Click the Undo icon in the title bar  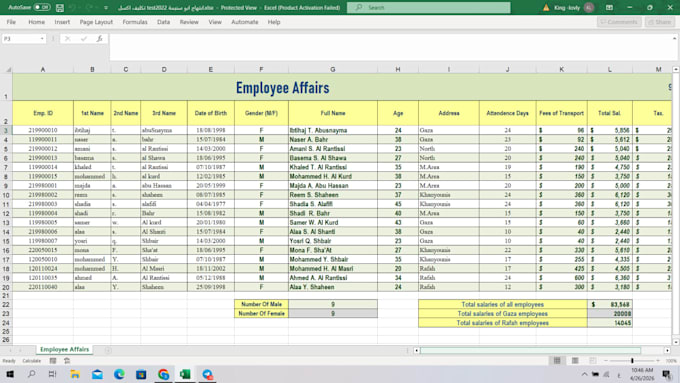tap(72, 7)
